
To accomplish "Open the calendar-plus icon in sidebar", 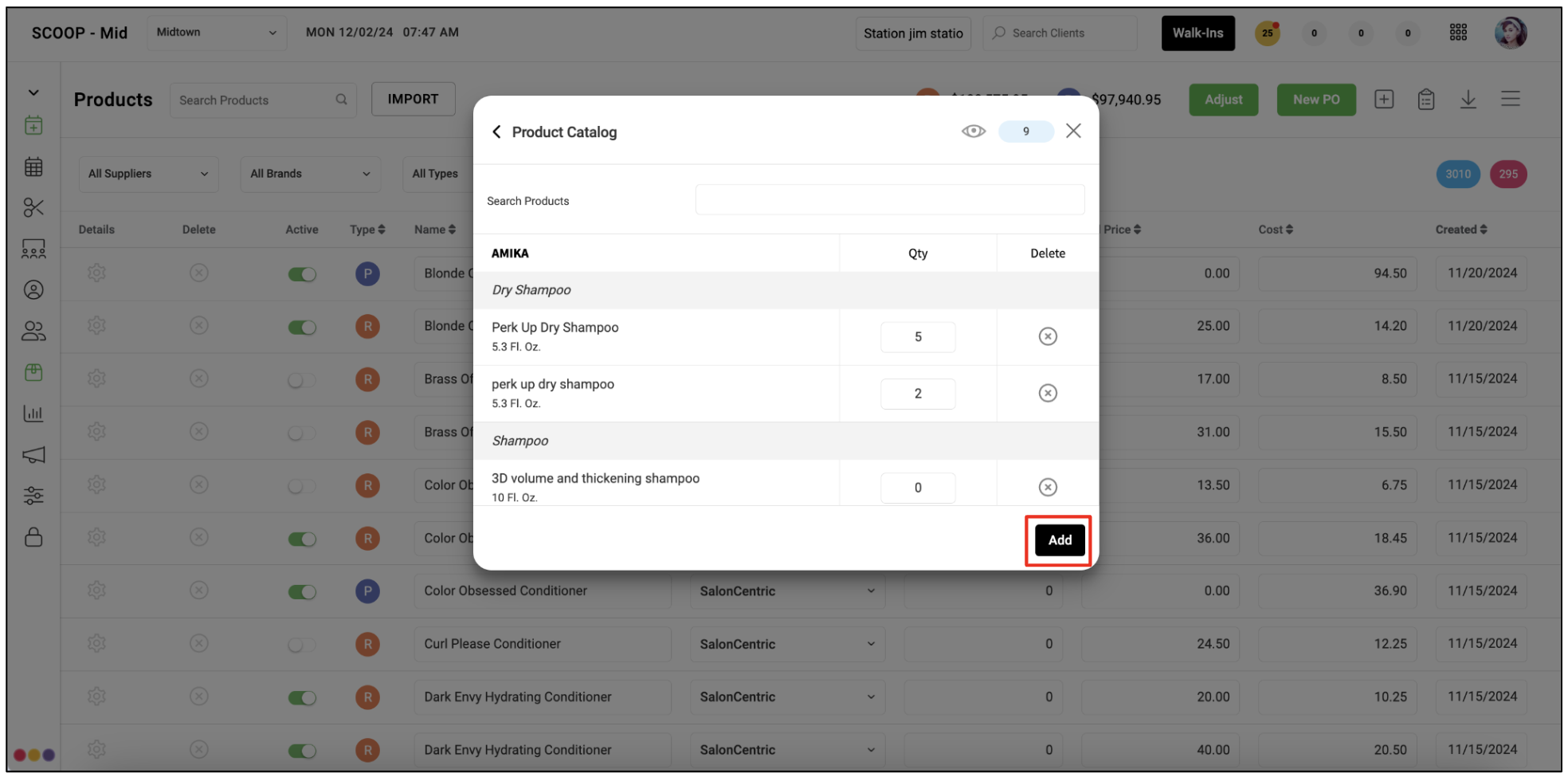I will click(33, 125).
